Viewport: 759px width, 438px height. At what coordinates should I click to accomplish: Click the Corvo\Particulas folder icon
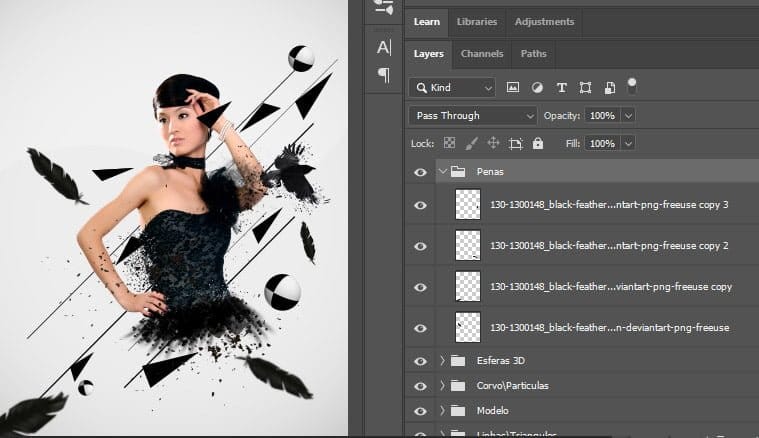tap(458, 386)
